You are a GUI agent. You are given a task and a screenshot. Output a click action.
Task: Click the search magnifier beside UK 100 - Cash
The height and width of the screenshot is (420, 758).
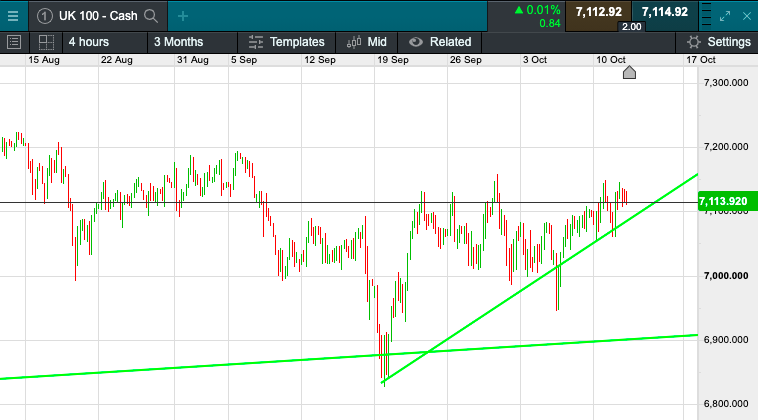(151, 15)
